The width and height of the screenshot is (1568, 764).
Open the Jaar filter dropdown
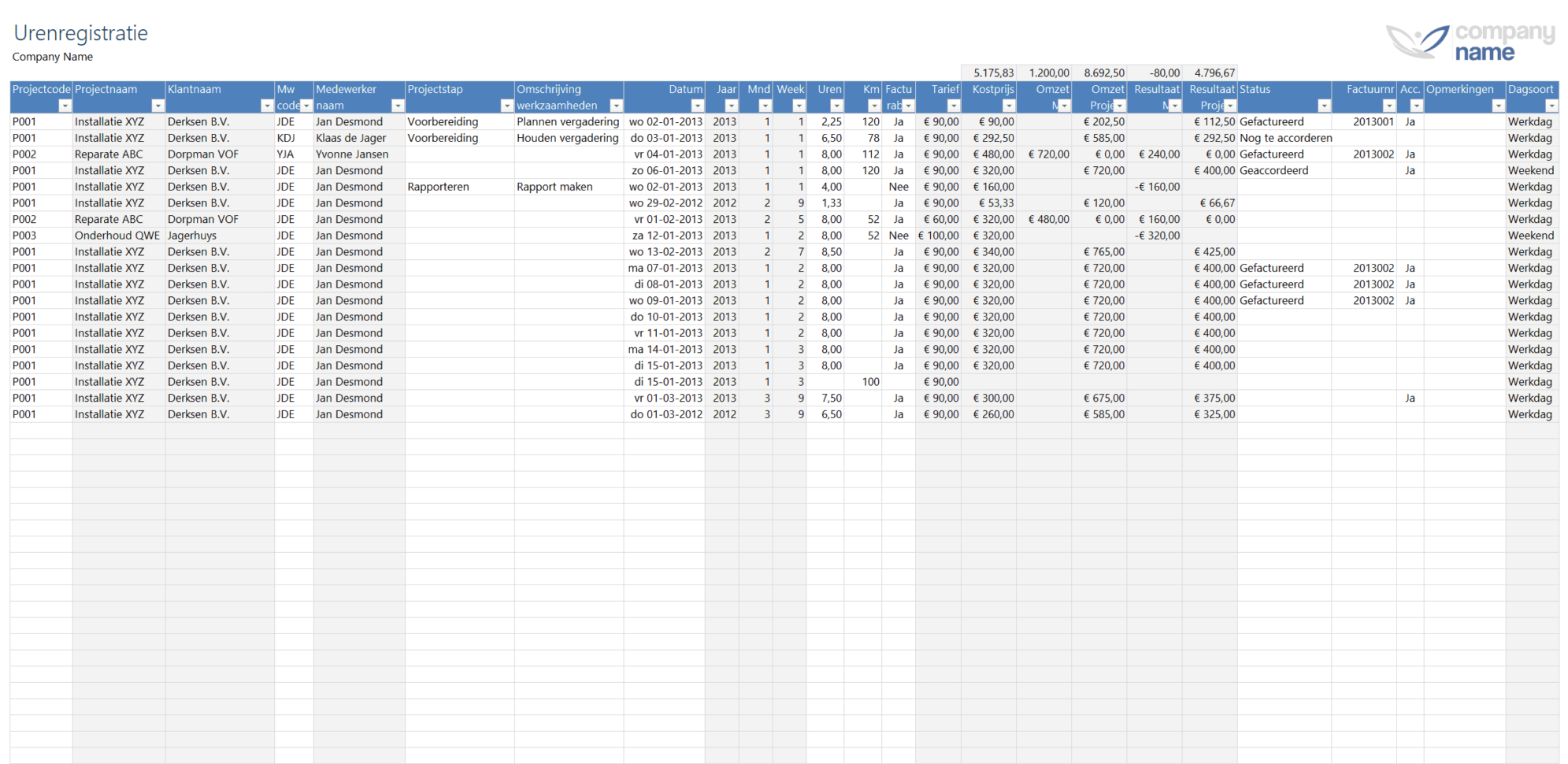731,106
